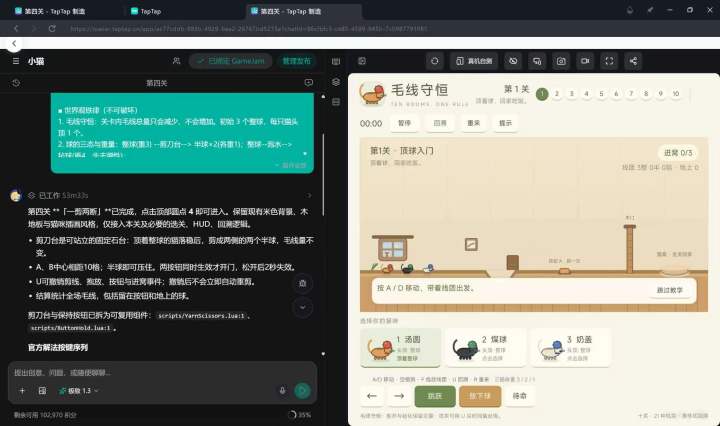
Task: Choose cat 2 煤球 black card
Action: tap(485, 348)
